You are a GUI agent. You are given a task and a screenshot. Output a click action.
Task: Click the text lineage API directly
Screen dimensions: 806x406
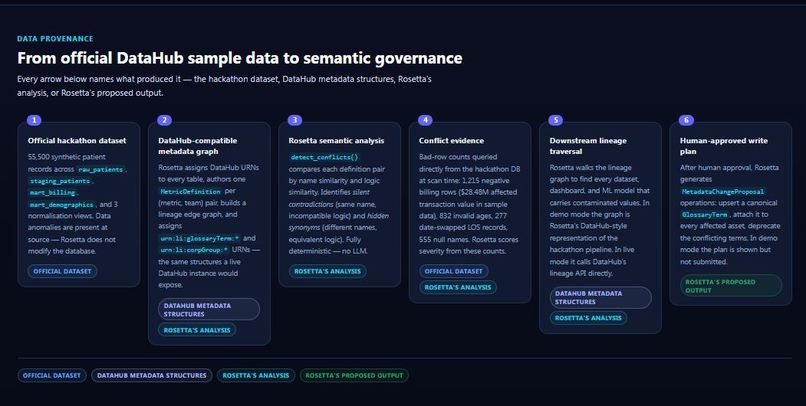(x=581, y=273)
